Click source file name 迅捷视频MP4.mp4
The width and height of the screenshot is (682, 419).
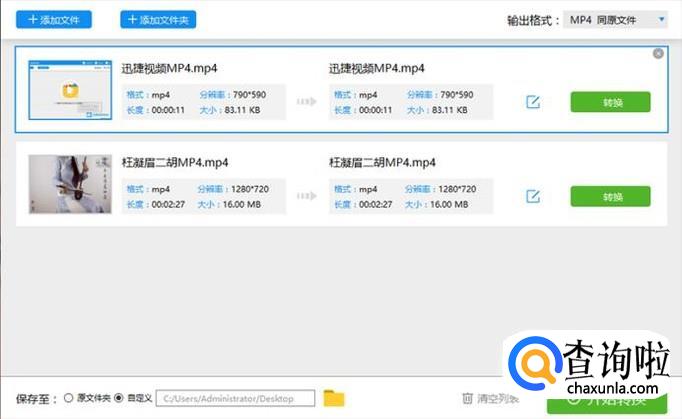[x=169, y=68]
